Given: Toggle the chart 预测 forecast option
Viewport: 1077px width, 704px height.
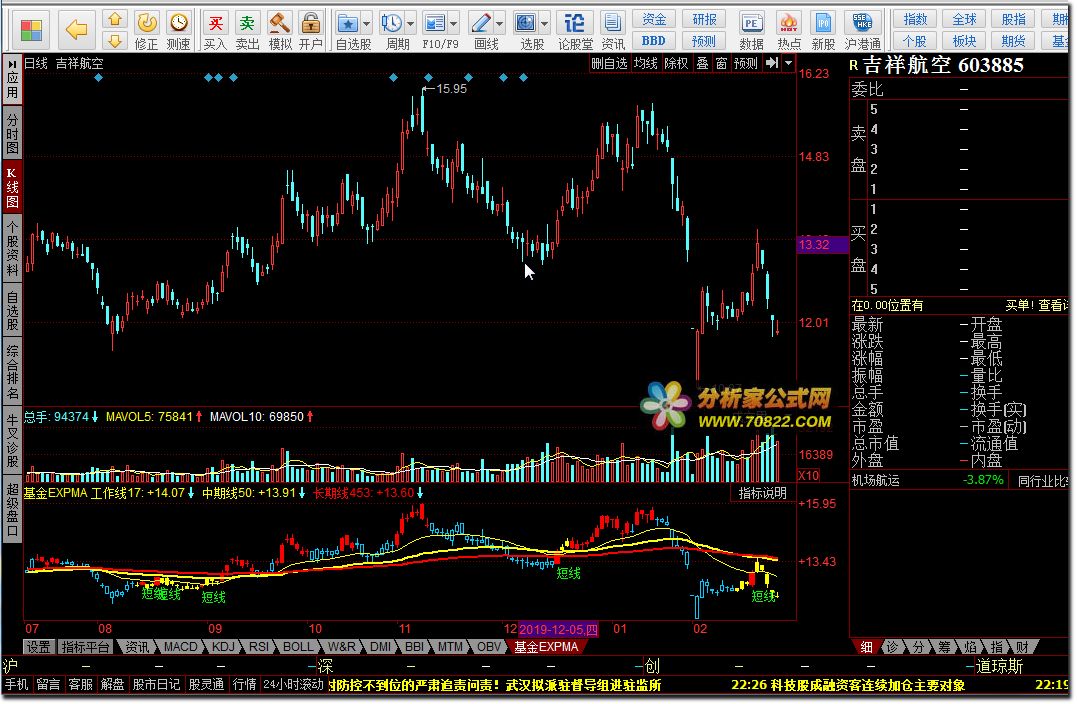Looking at the screenshot, I should point(746,63).
